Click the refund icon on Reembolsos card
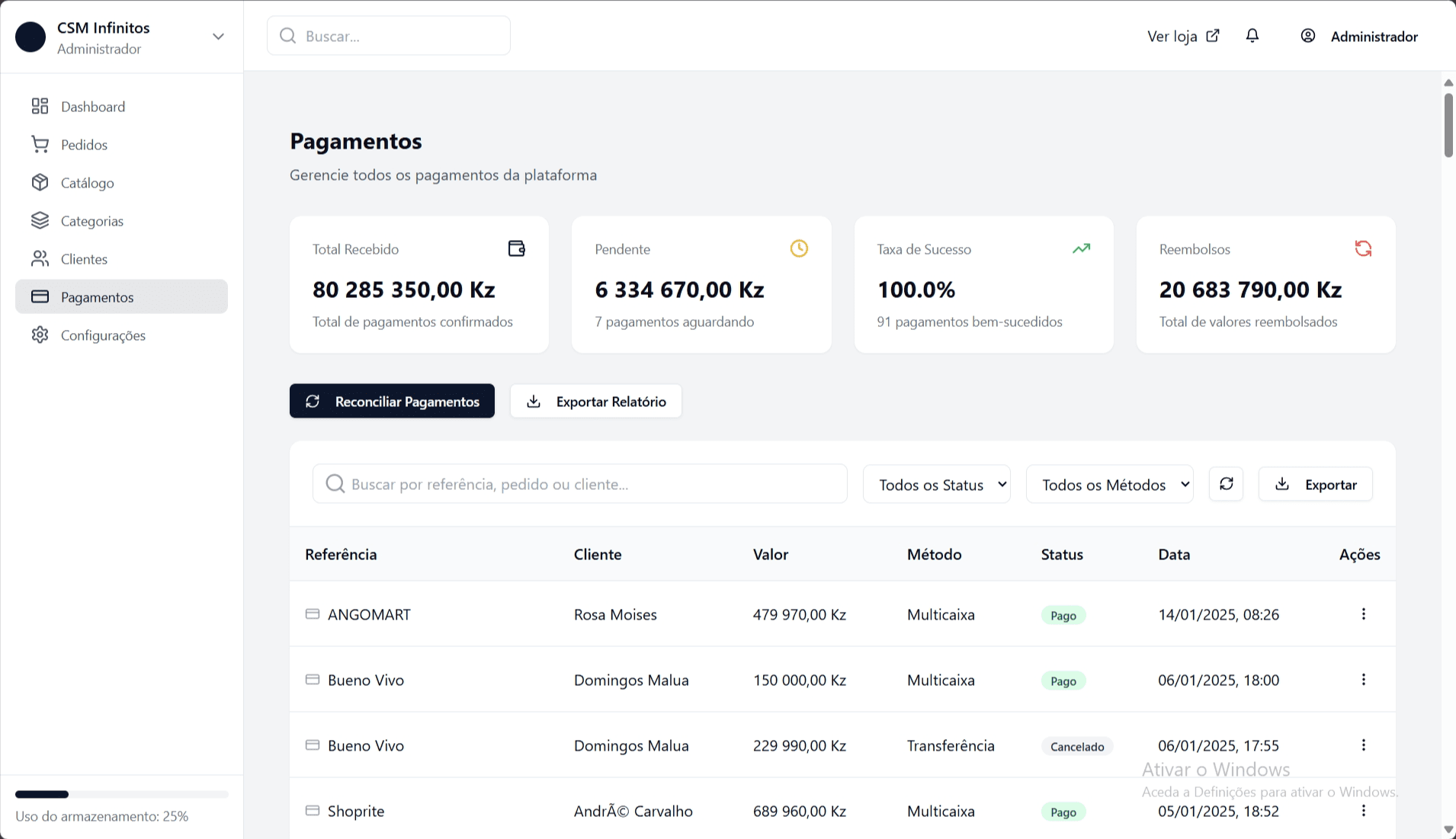The width and height of the screenshot is (1456, 839). tap(1363, 248)
